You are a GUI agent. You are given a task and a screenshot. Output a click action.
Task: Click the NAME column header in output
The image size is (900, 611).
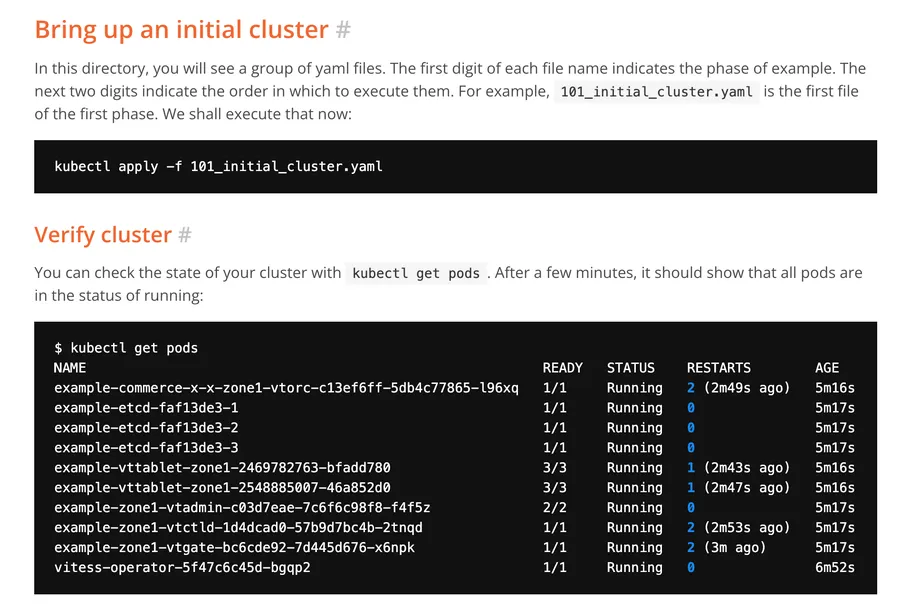(70, 368)
